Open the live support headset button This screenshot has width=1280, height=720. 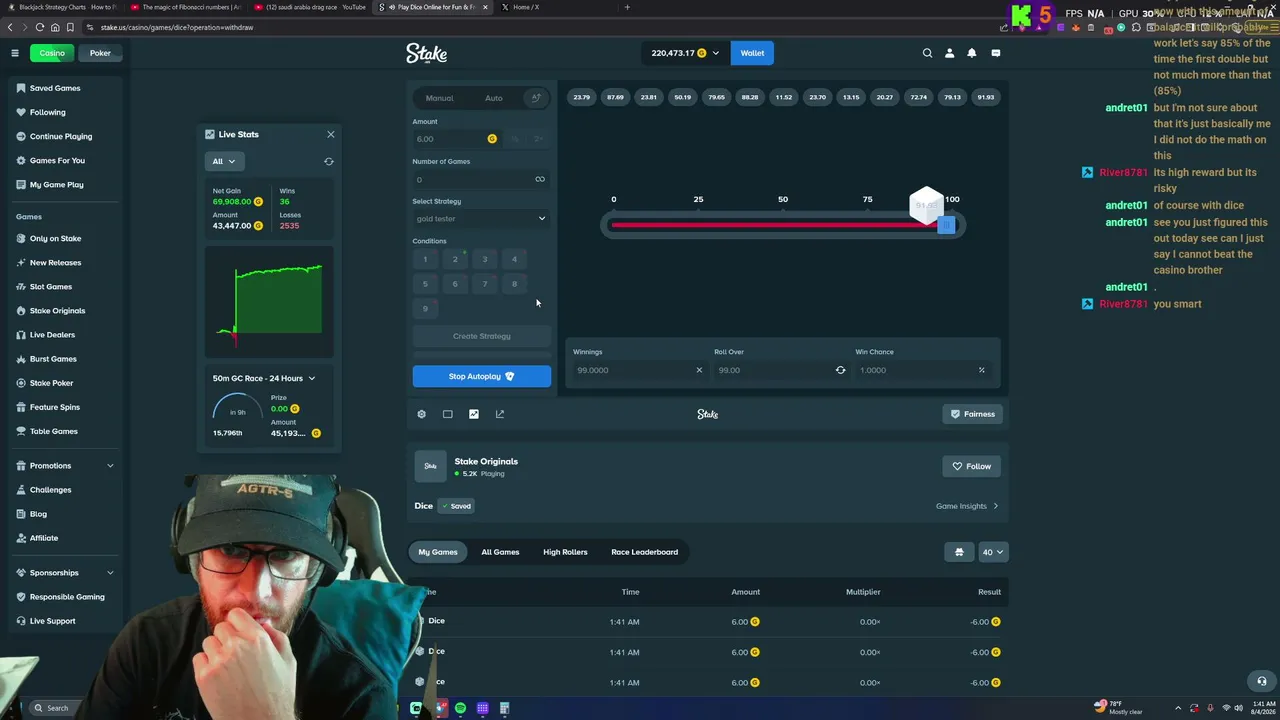(x=1261, y=681)
